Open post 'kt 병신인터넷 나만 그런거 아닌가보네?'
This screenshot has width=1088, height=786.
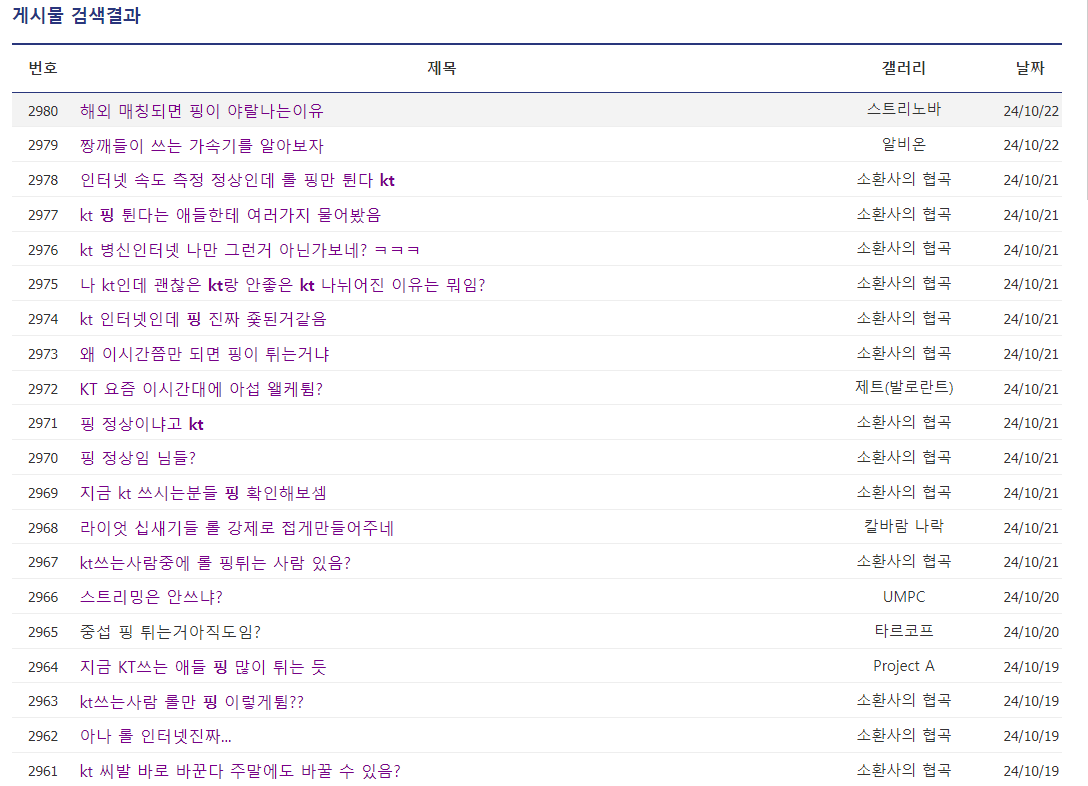[x=249, y=250]
